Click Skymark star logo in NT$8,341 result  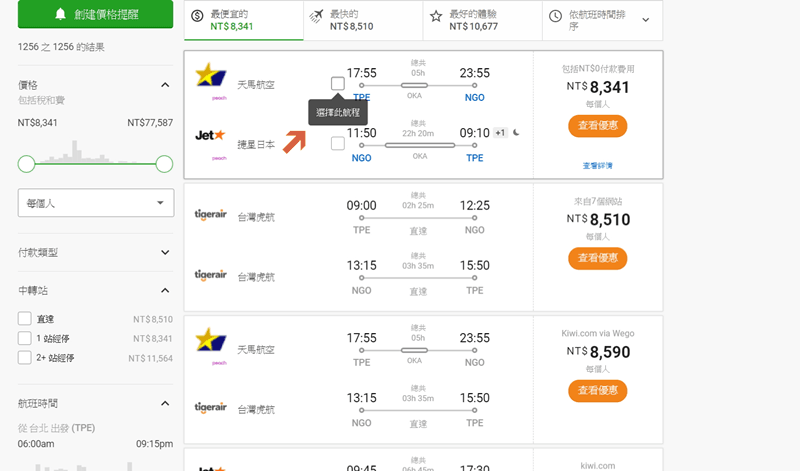[x=211, y=76]
